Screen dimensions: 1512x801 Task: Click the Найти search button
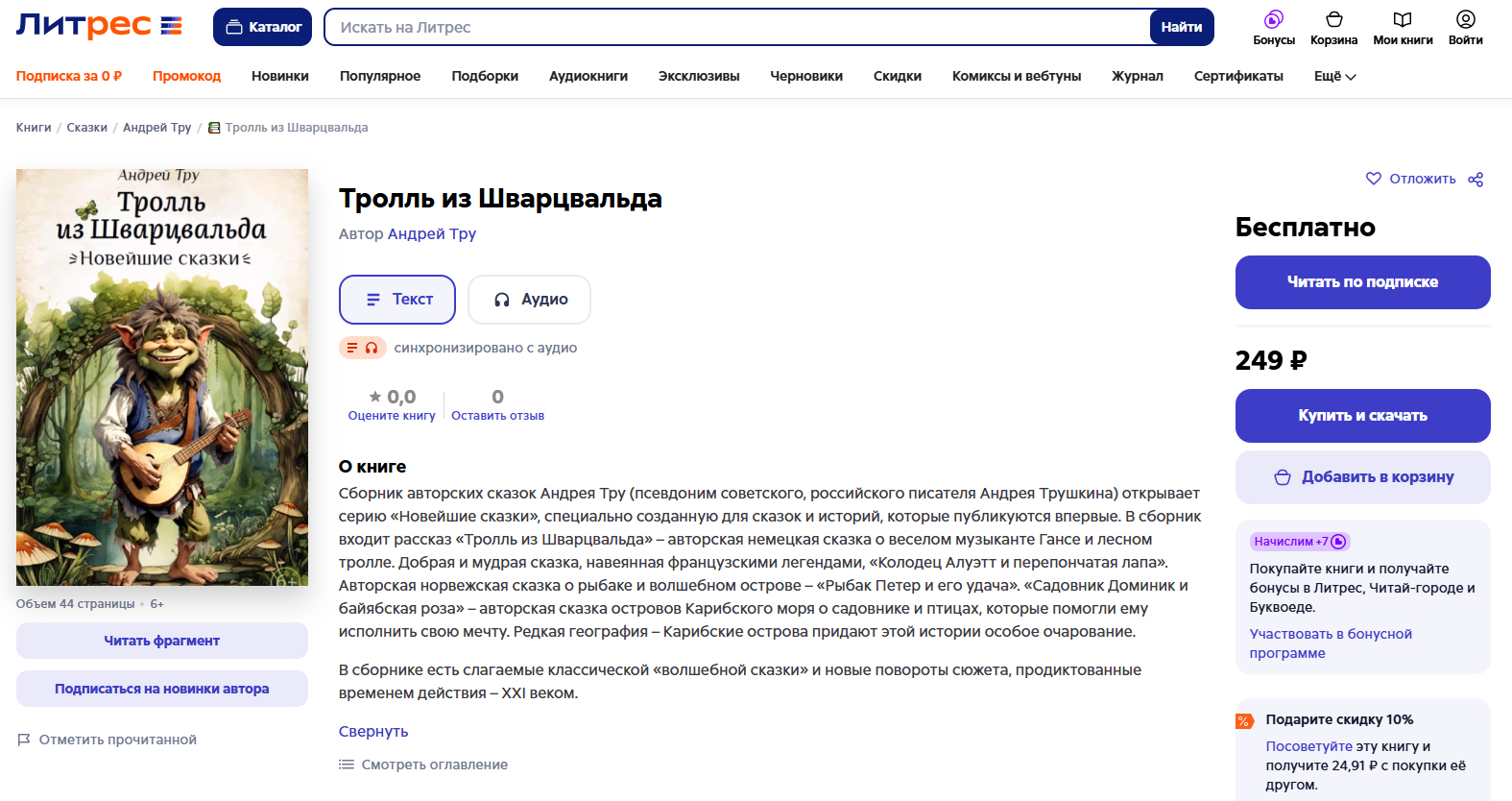(x=1182, y=27)
